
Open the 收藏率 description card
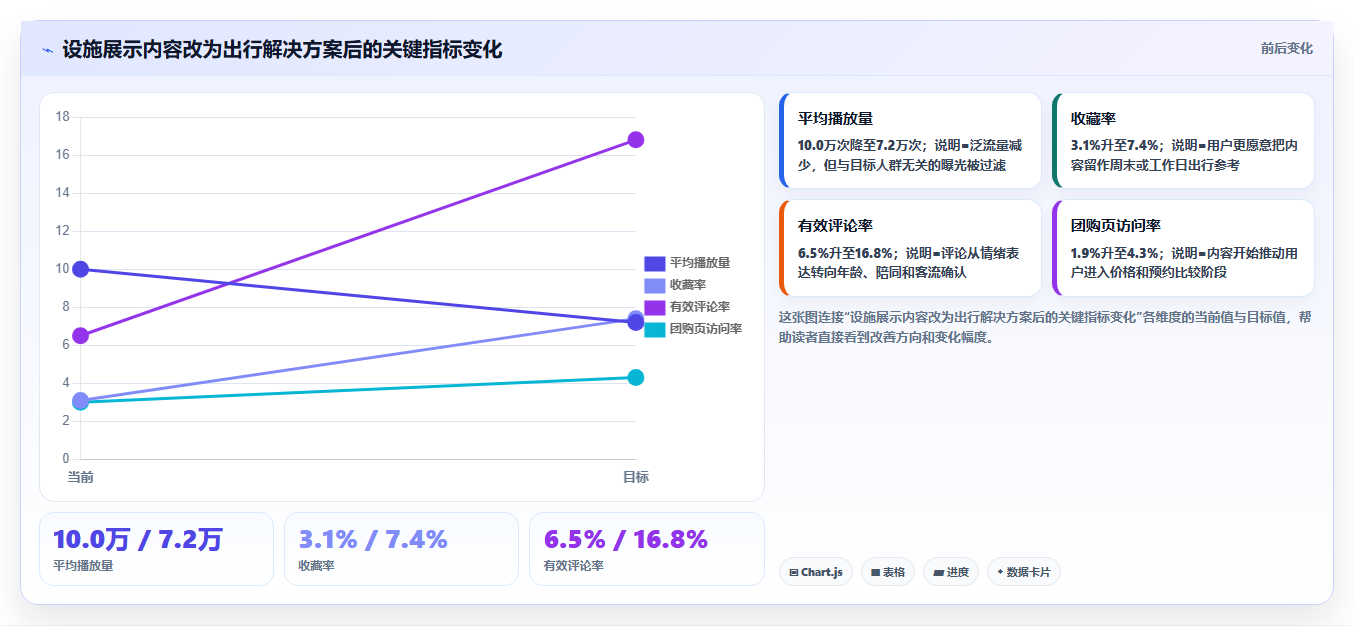coord(1183,141)
